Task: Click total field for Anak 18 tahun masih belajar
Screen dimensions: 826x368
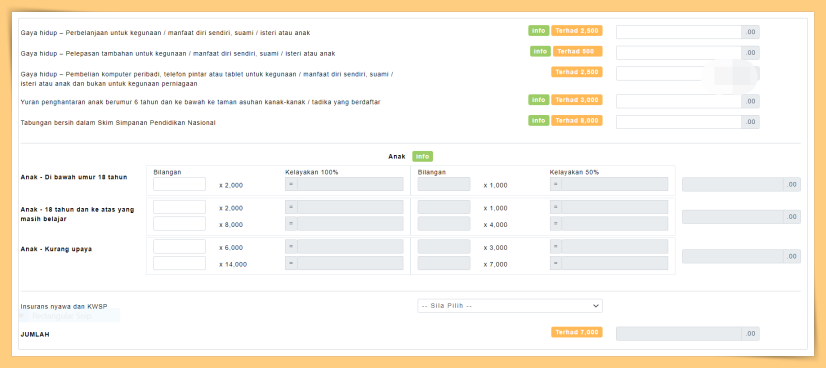Action: pos(732,216)
